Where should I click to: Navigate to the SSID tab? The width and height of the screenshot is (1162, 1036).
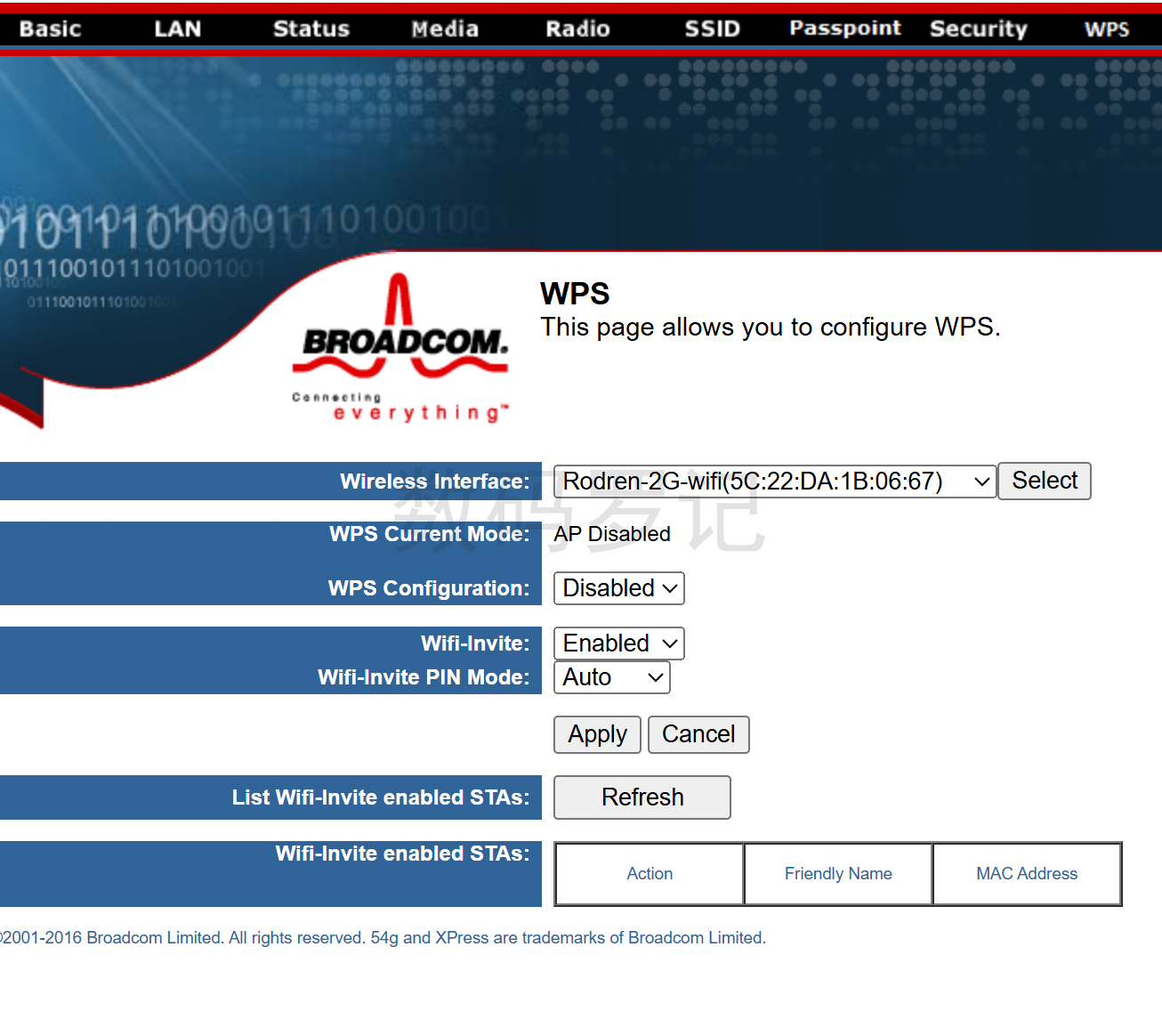pyautogui.click(x=712, y=29)
